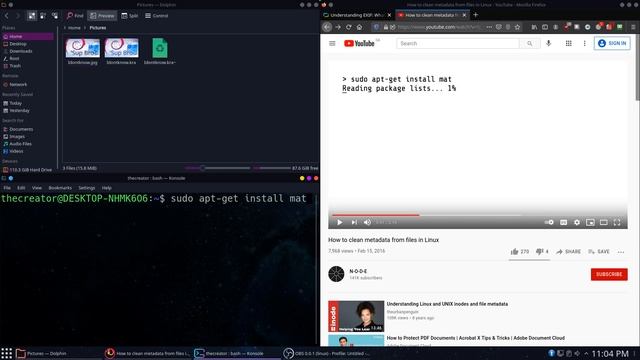Toggle video subtitles captions
Image resolution: width=640 pixels, height=360 pixels.
(563, 222)
